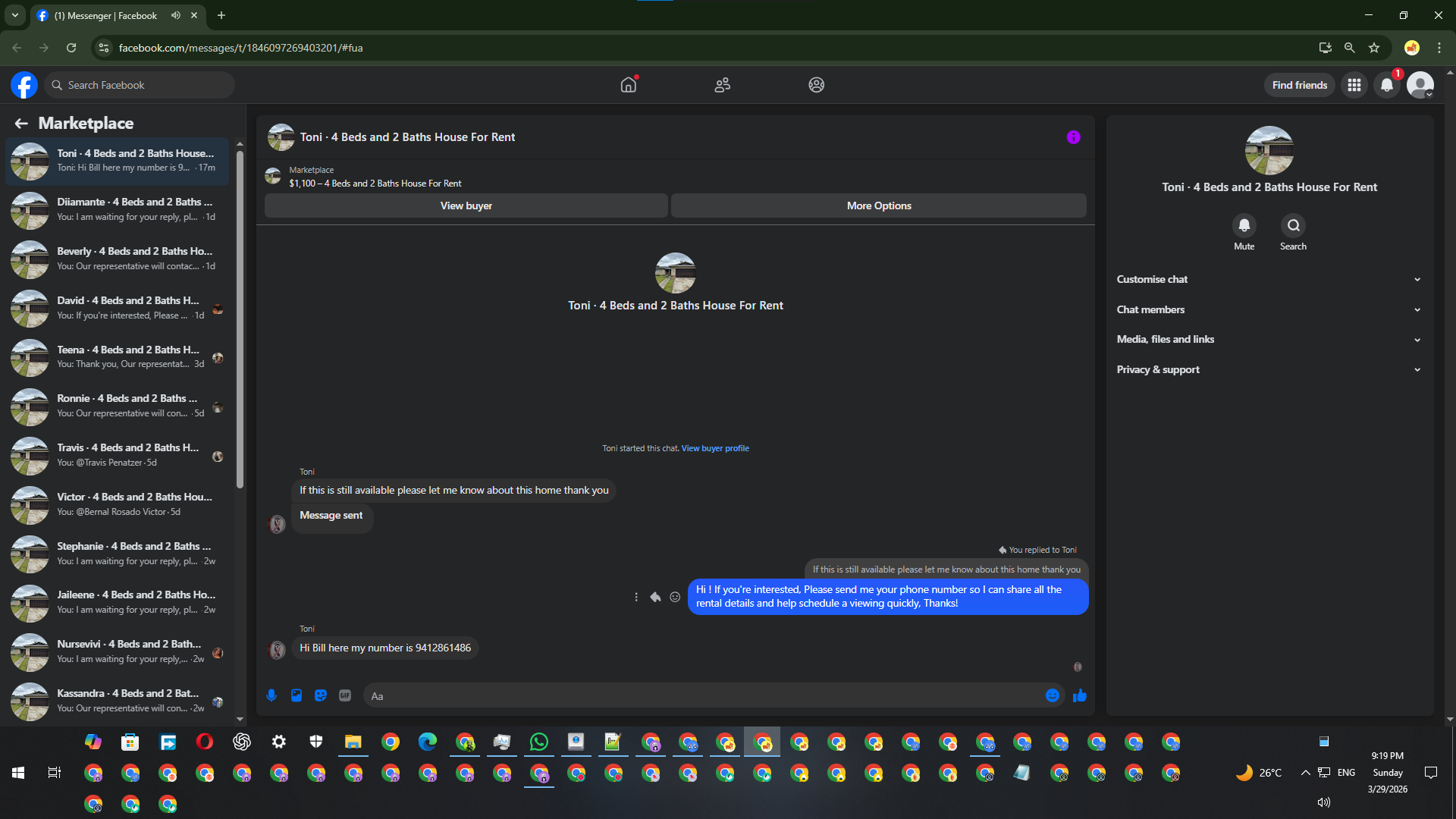Image resolution: width=1456 pixels, height=819 pixels.
Task: Click the Search Facebook field
Action: click(140, 85)
